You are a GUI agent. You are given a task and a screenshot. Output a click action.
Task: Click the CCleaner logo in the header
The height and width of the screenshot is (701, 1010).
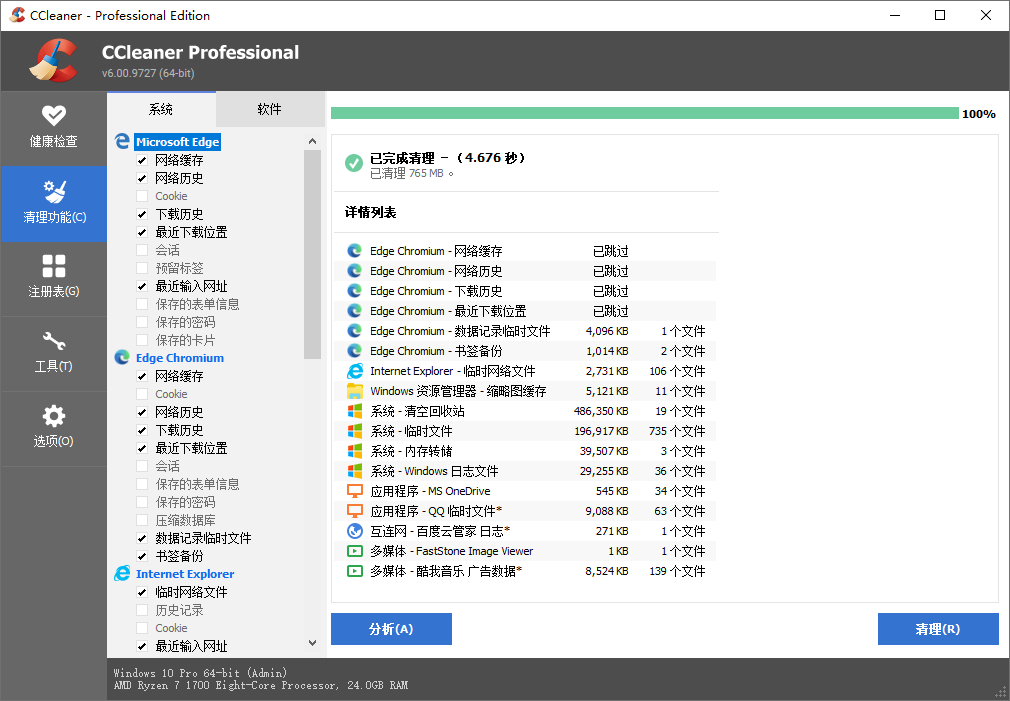[54, 61]
